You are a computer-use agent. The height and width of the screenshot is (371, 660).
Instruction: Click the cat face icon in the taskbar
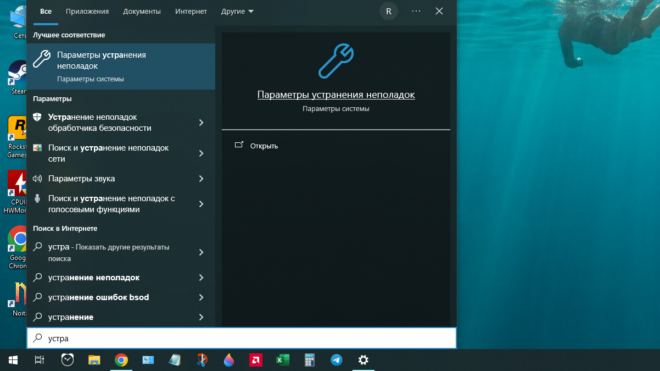pyautogui.click(x=67, y=360)
